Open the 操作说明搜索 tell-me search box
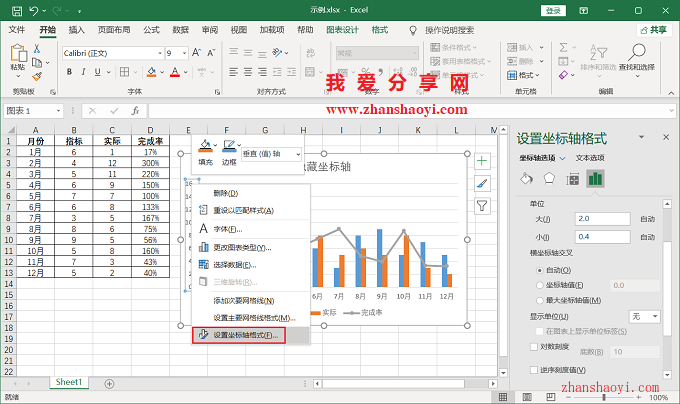The image size is (680, 404). (x=449, y=30)
